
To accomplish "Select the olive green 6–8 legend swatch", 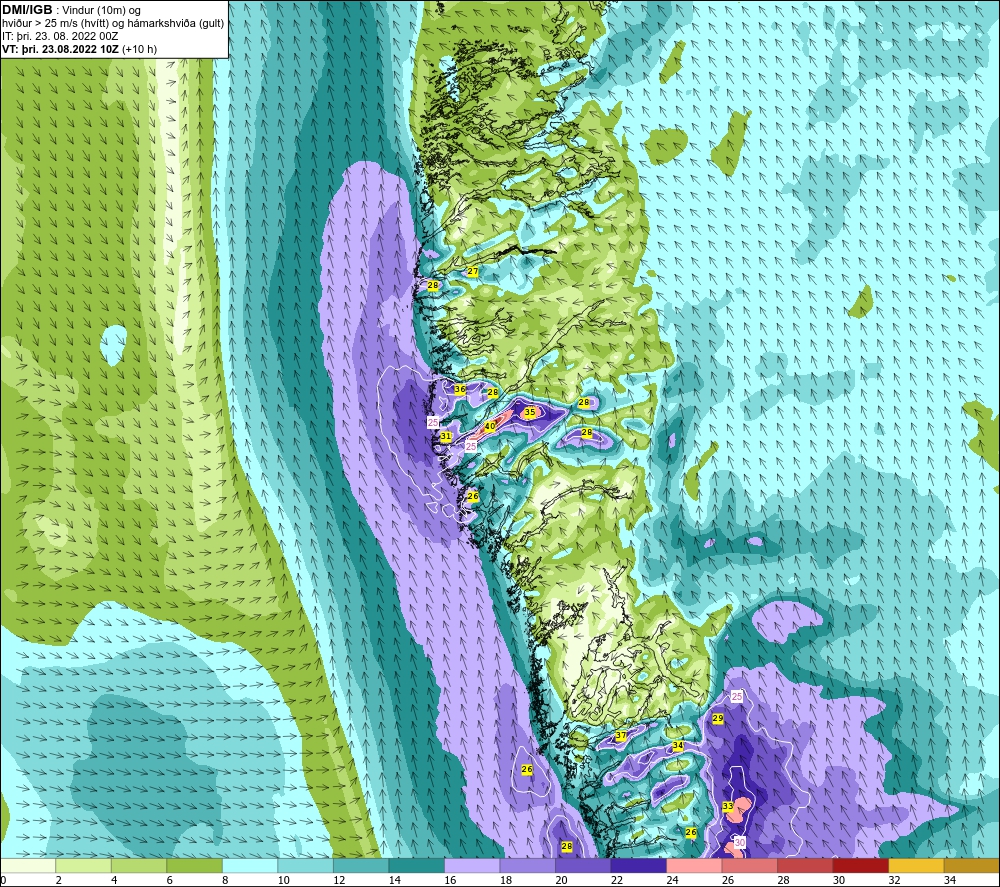I will pyautogui.click(x=195, y=866).
